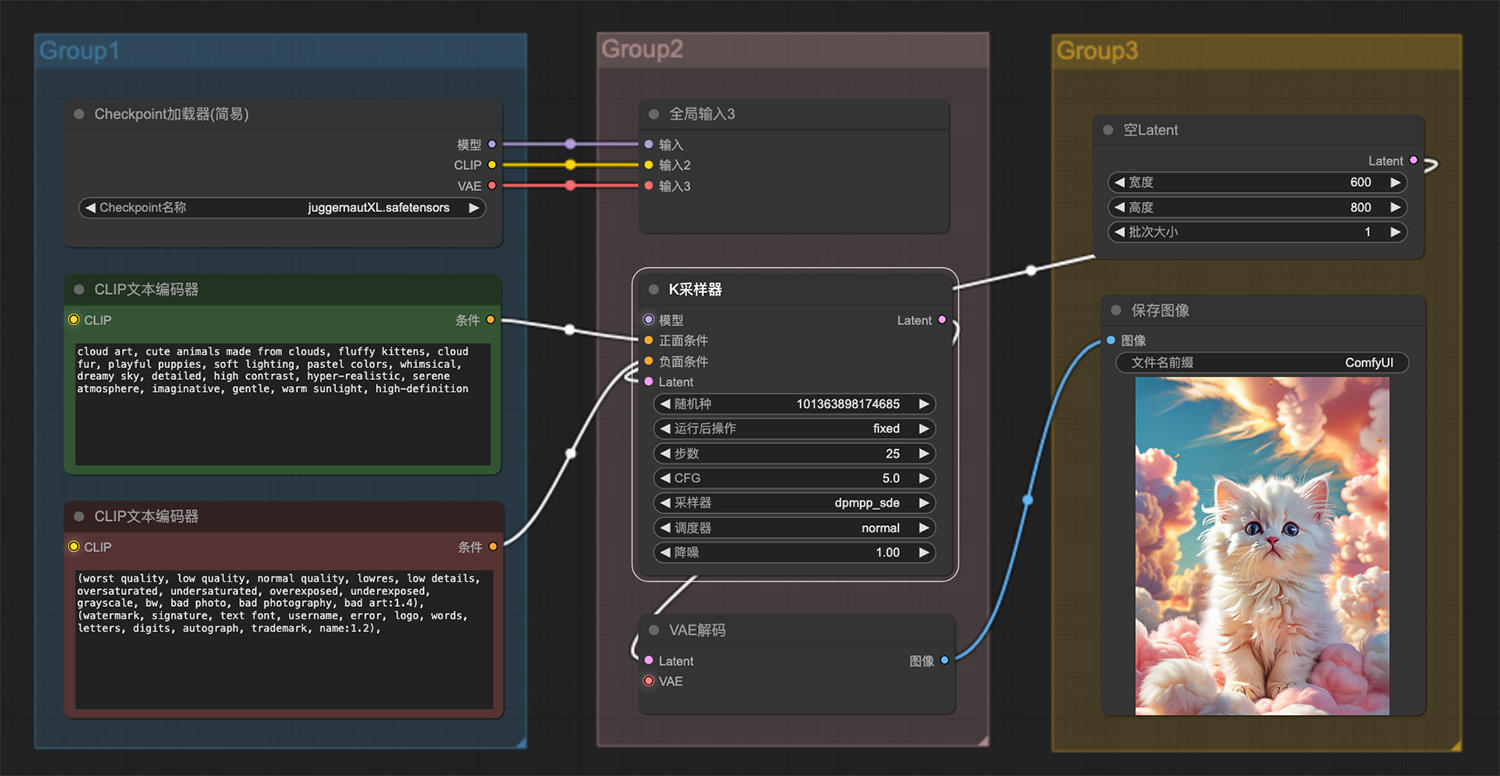1500x776 pixels.
Task: Select the Group1 title bar
Action: coord(281,51)
